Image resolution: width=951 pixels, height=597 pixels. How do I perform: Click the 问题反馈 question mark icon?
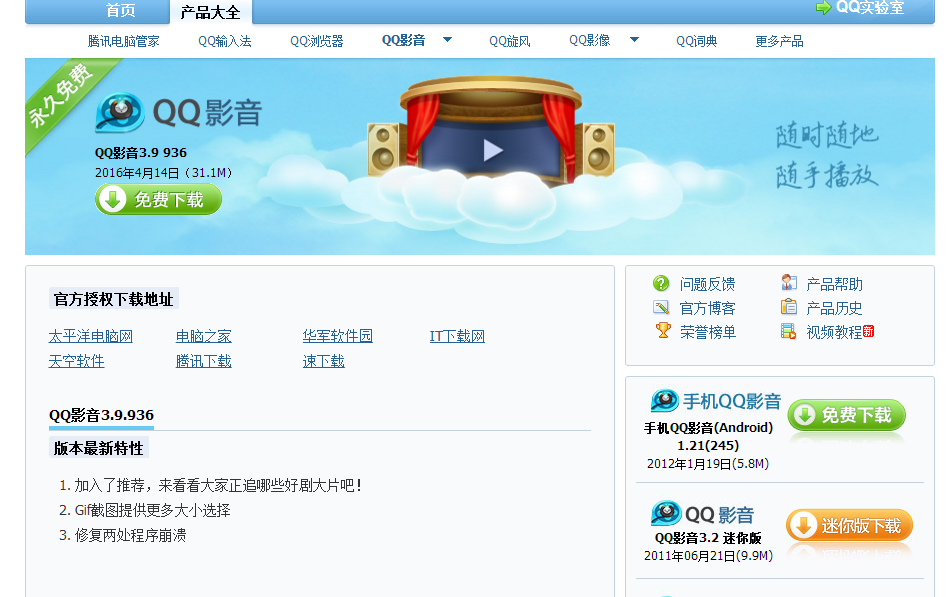[x=660, y=284]
